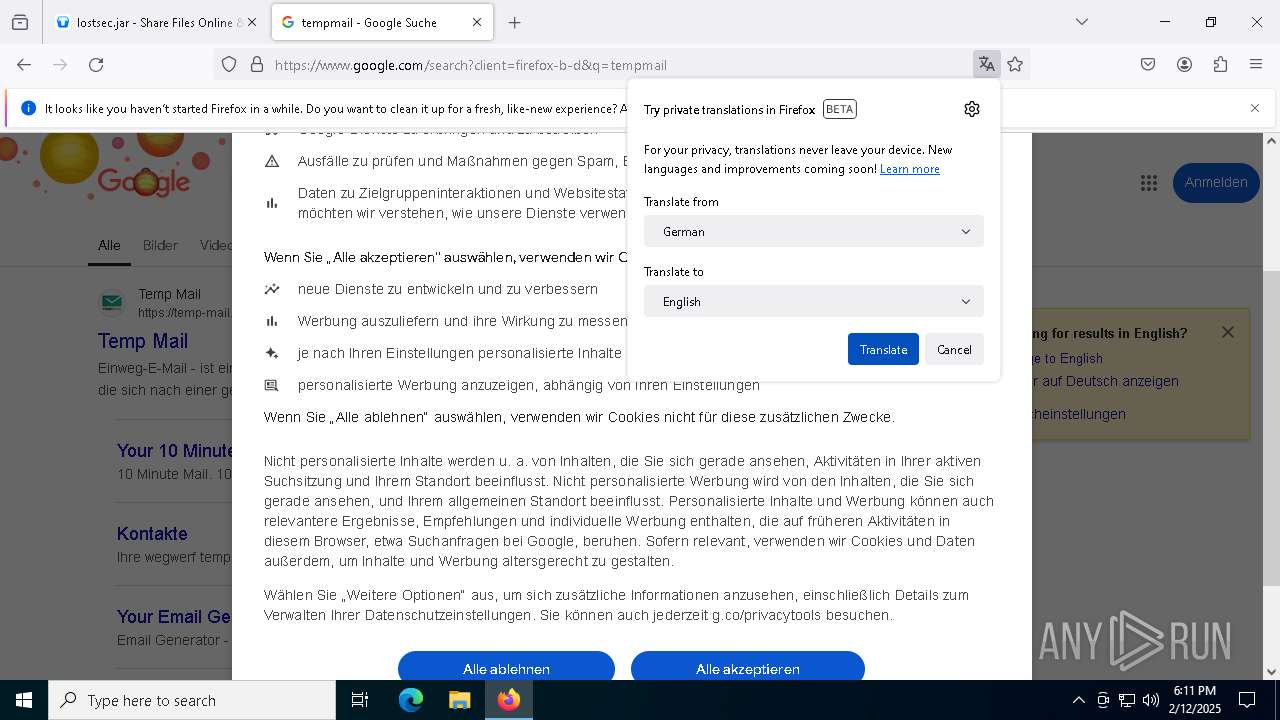1280x720 pixels.
Task: Click Alle akzeptieren button
Action: point(748,667)
